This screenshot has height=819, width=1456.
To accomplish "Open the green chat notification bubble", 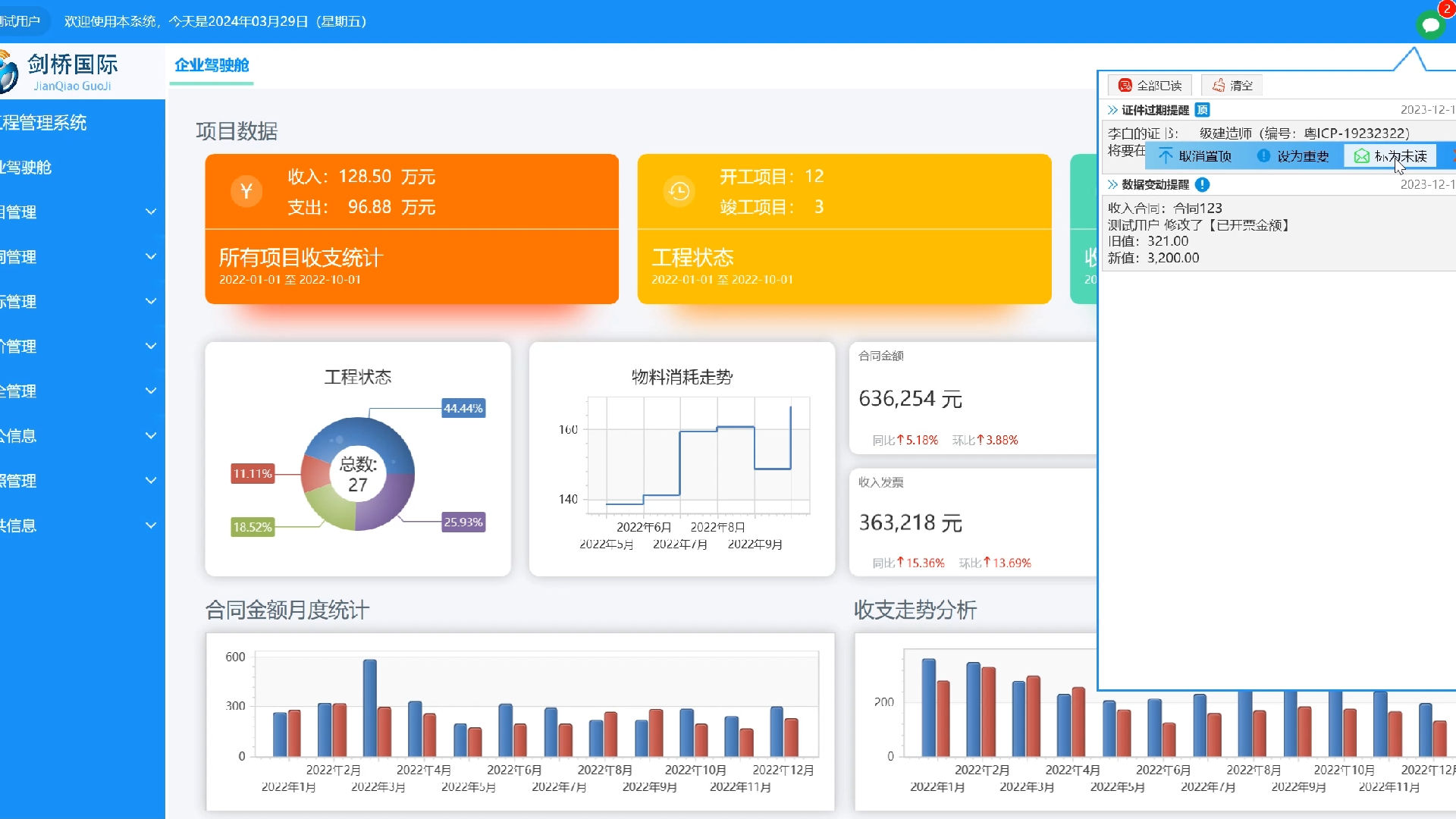I will click(x=1430, y=24).
